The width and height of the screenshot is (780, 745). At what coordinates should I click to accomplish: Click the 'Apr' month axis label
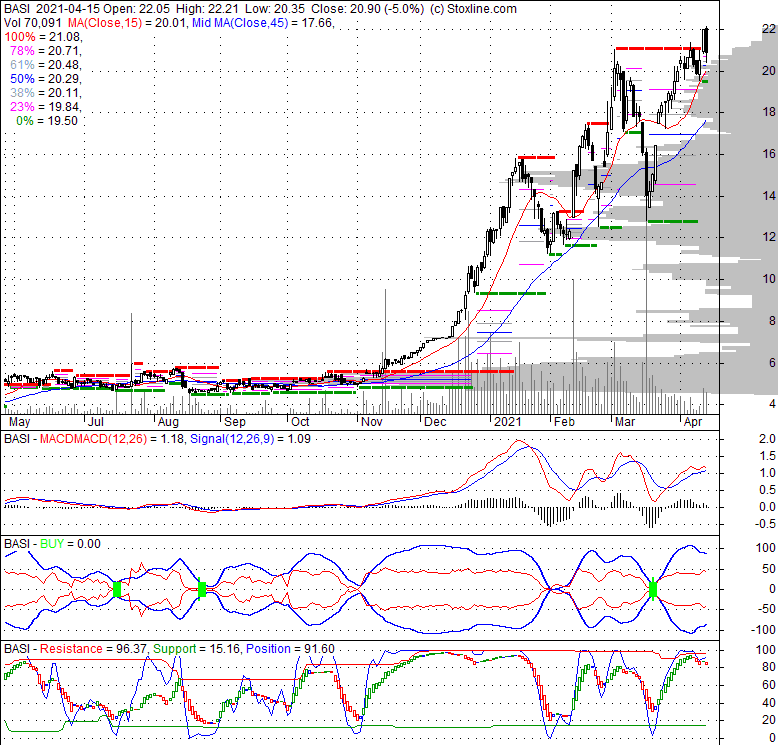tap(693, 422)
